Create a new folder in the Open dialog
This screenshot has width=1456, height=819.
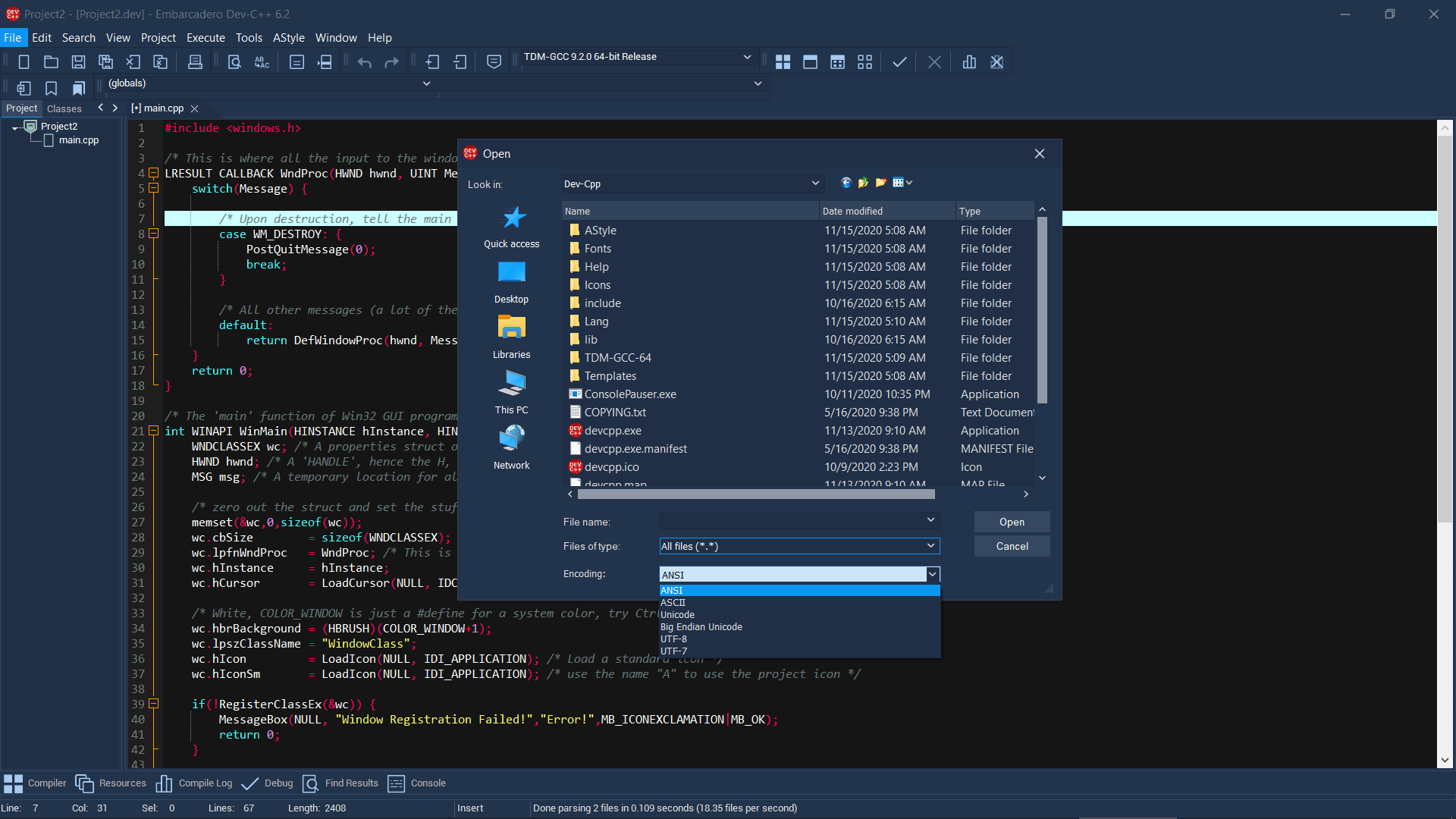click(880, 183)
